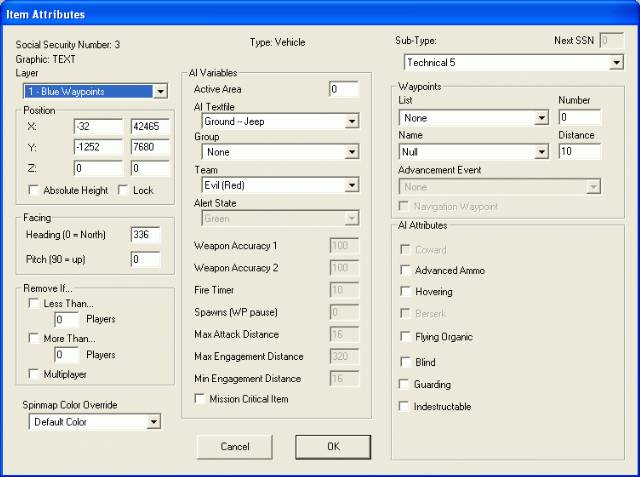Click the Type: Vehicle label
Viewport: 640px width, 477px height.
tap(278, 42)
